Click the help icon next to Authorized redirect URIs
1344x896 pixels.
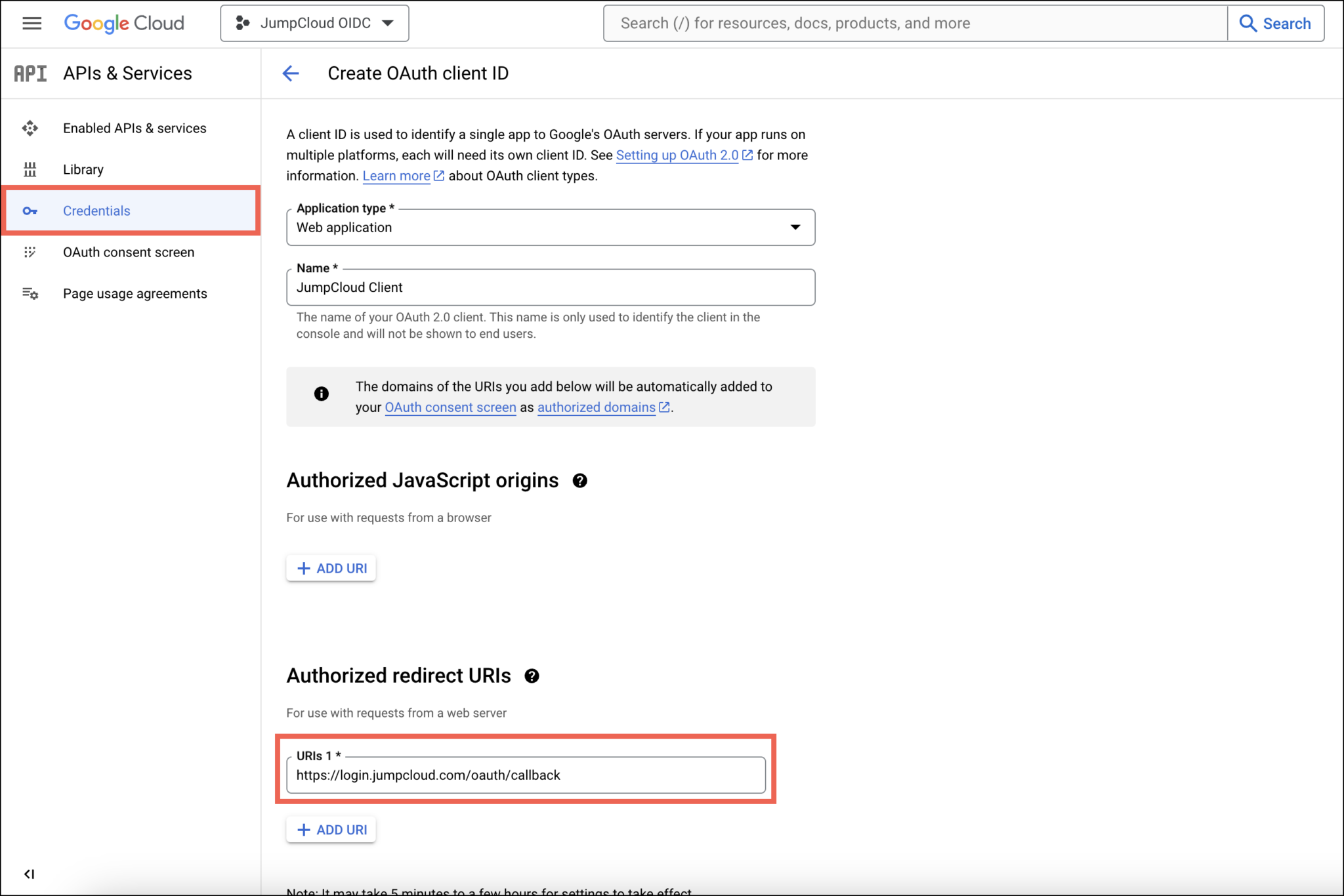(x=532, y=676)
